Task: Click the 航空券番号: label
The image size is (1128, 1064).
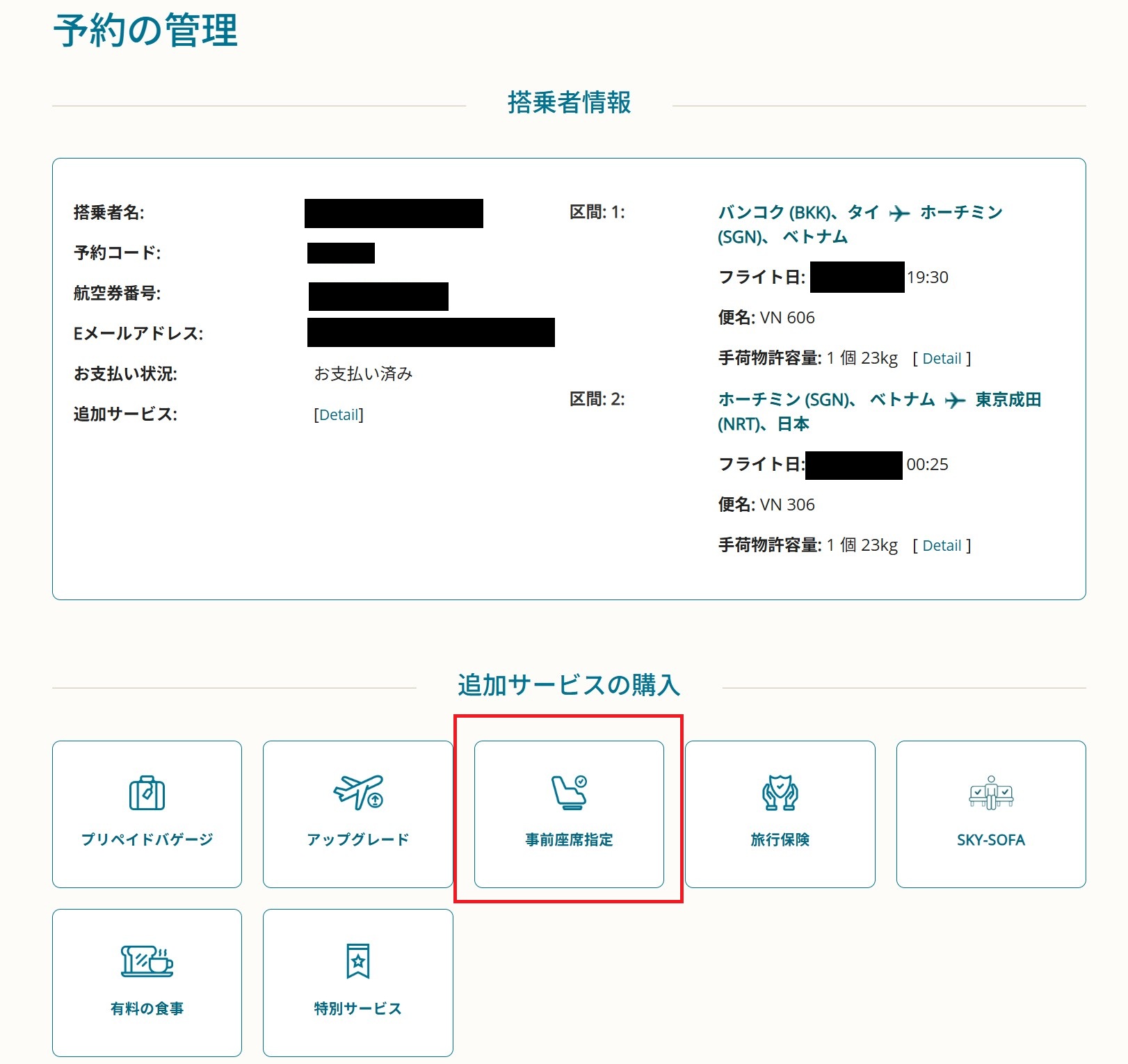Action: coord(117,293)
